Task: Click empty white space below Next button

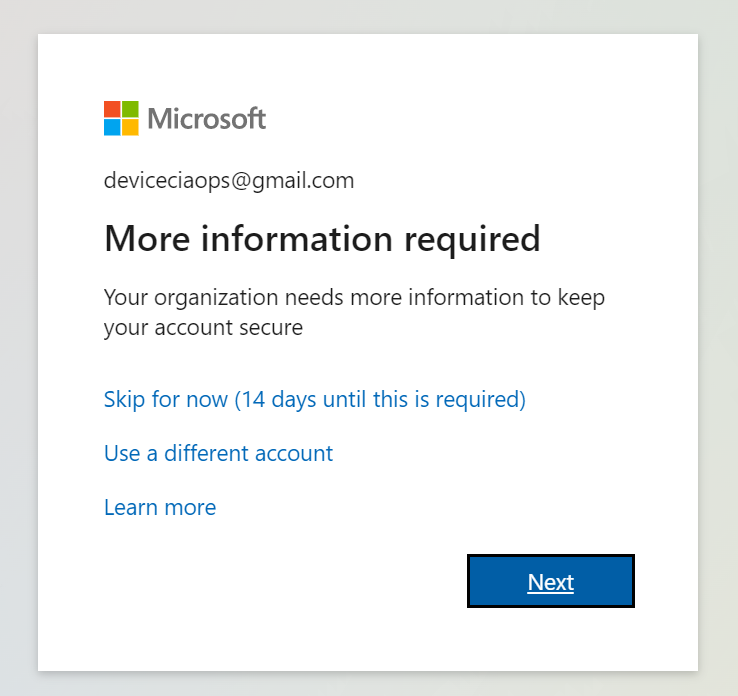Action: 550,640
